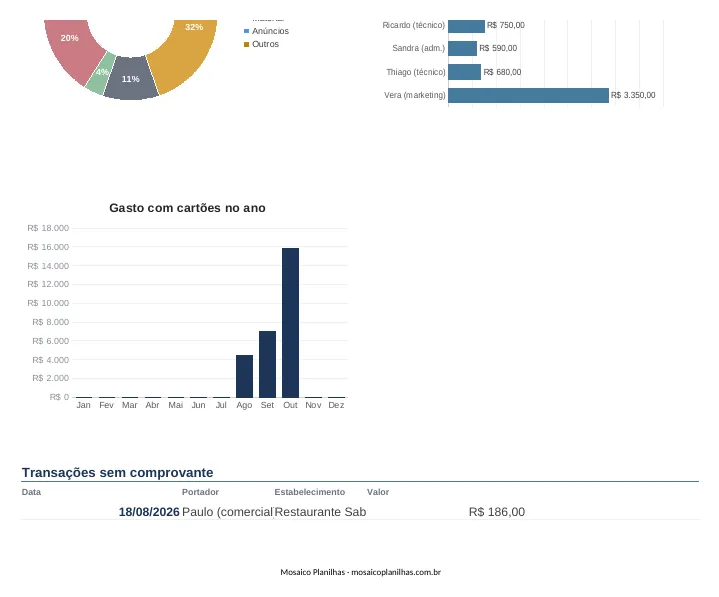The width and height of the screenshot is (719, 597).
Task: Click the R$ 3.350,00 value label
Action: 633,95
